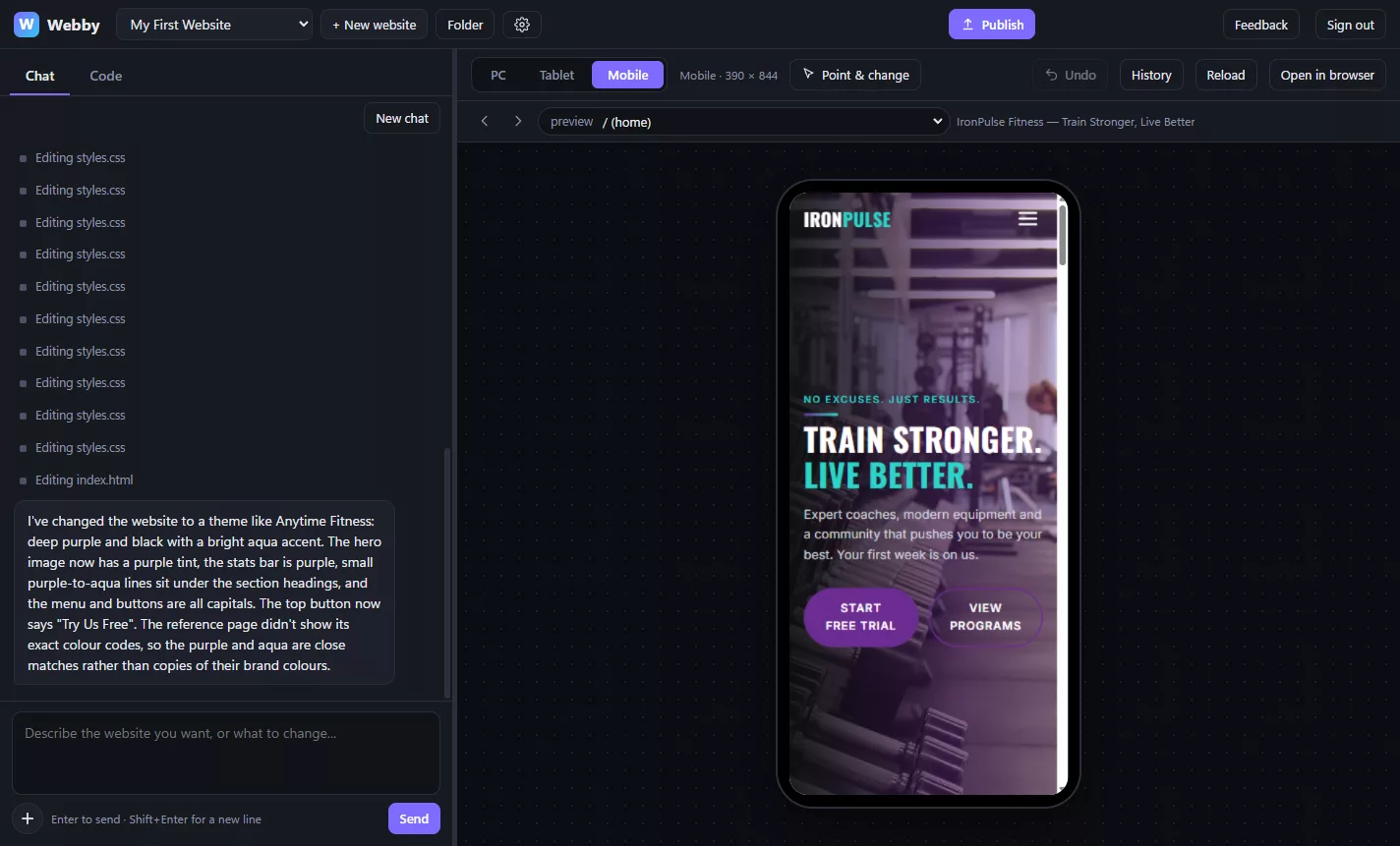
Task: Click the 'NO EXCUSES. JUST RESULTS.' tagline
Action: click(892, 399)
